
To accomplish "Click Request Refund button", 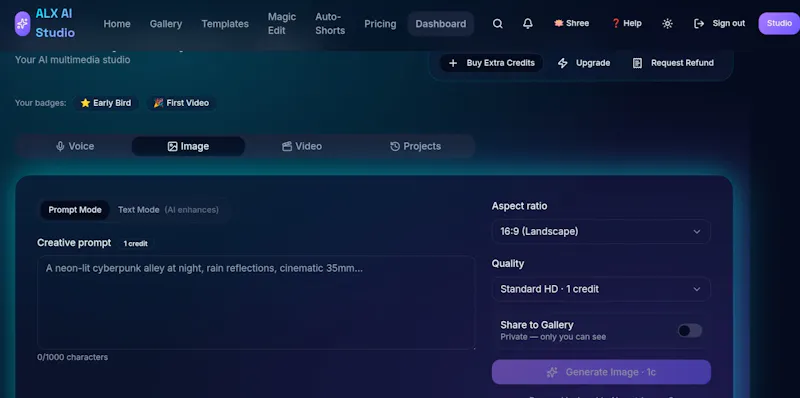I will (673, 63).
